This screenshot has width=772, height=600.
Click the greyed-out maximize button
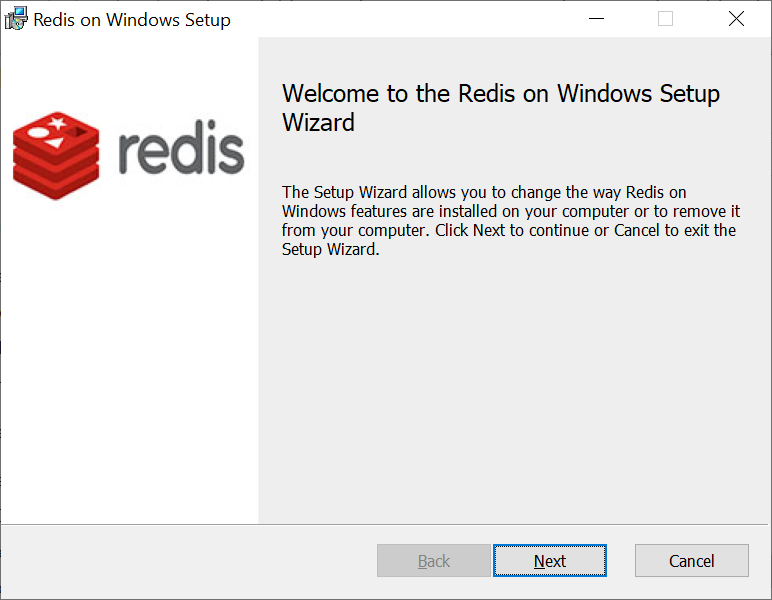click(x=666, y=19)
